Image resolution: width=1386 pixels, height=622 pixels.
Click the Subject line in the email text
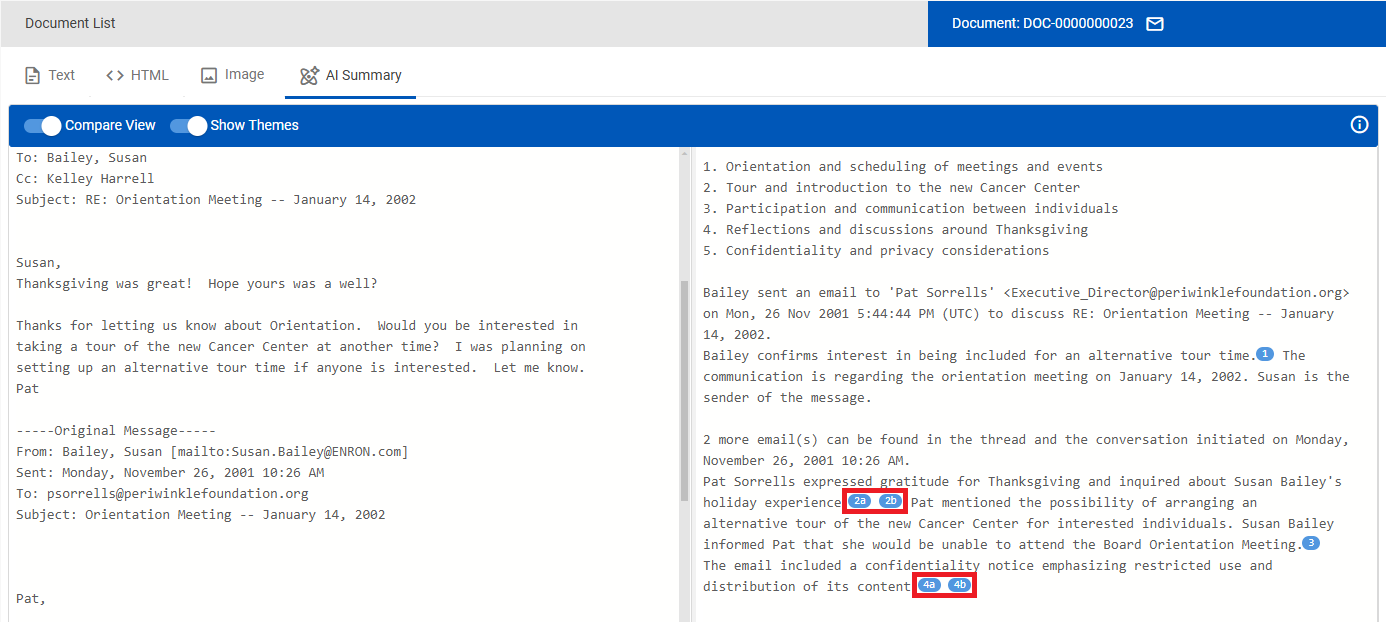coord(216,200)
